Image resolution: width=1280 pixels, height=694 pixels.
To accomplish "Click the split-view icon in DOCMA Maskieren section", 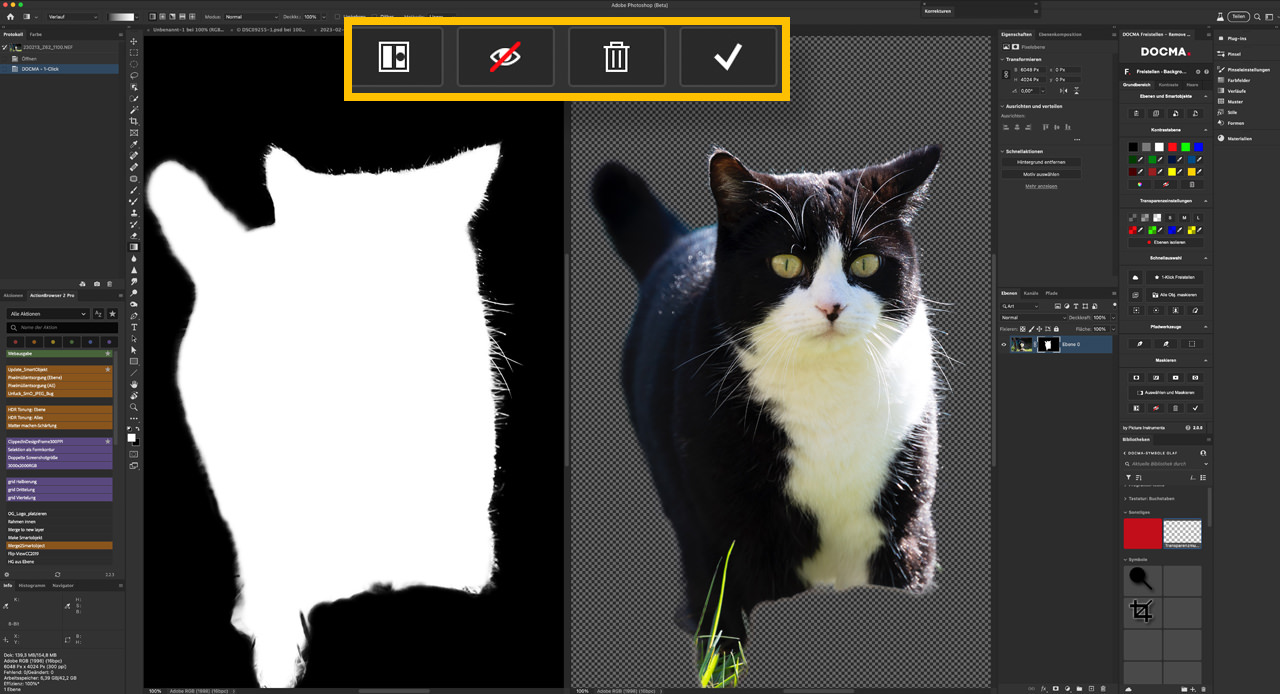I will [1136, 408].
